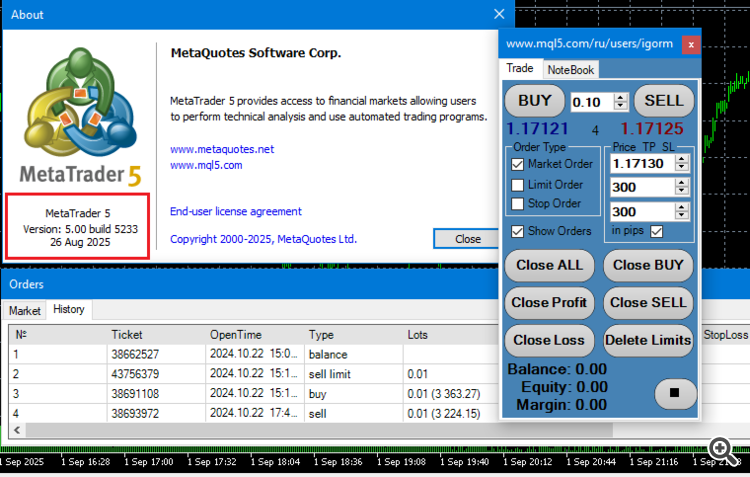Select ticket 38691108 cell

[x=156, y=394]
